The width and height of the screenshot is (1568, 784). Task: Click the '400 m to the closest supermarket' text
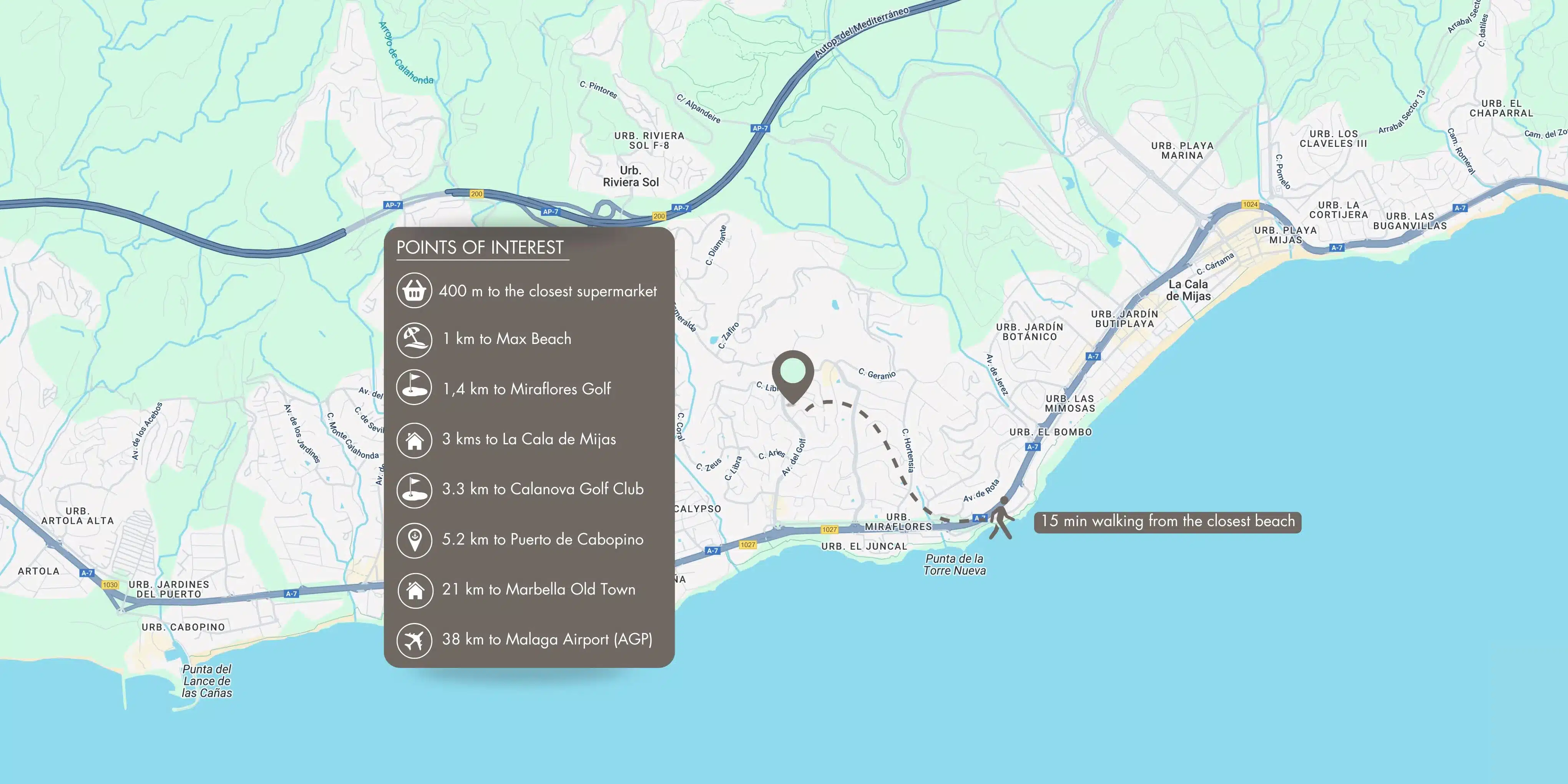(x=547, y=291)
